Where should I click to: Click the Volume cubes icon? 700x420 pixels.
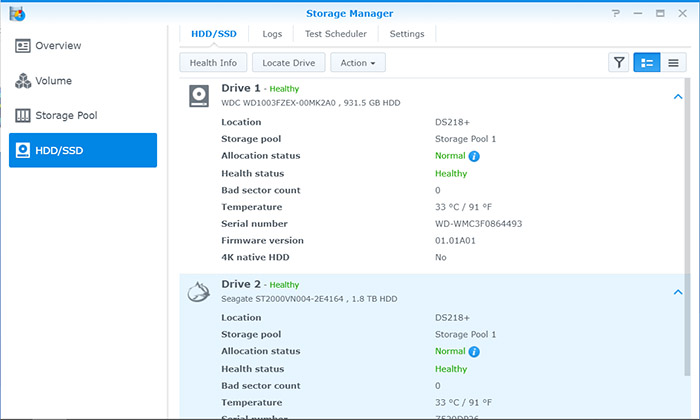pos(23,81)
